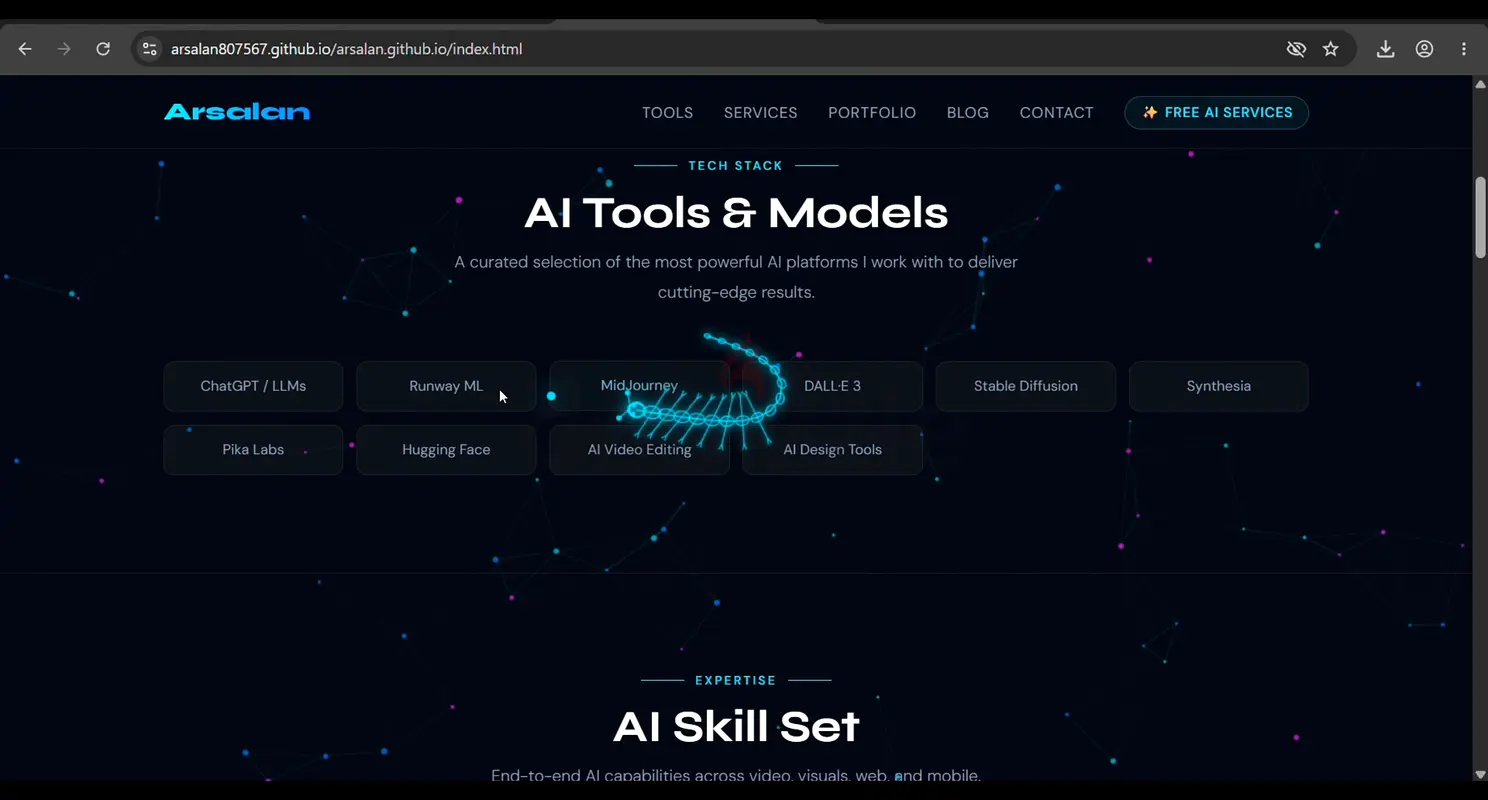Choose the DALL·E 3 card
Image resolution: width=1488 pixels, height=800 pixels.
tap(832, 386)
